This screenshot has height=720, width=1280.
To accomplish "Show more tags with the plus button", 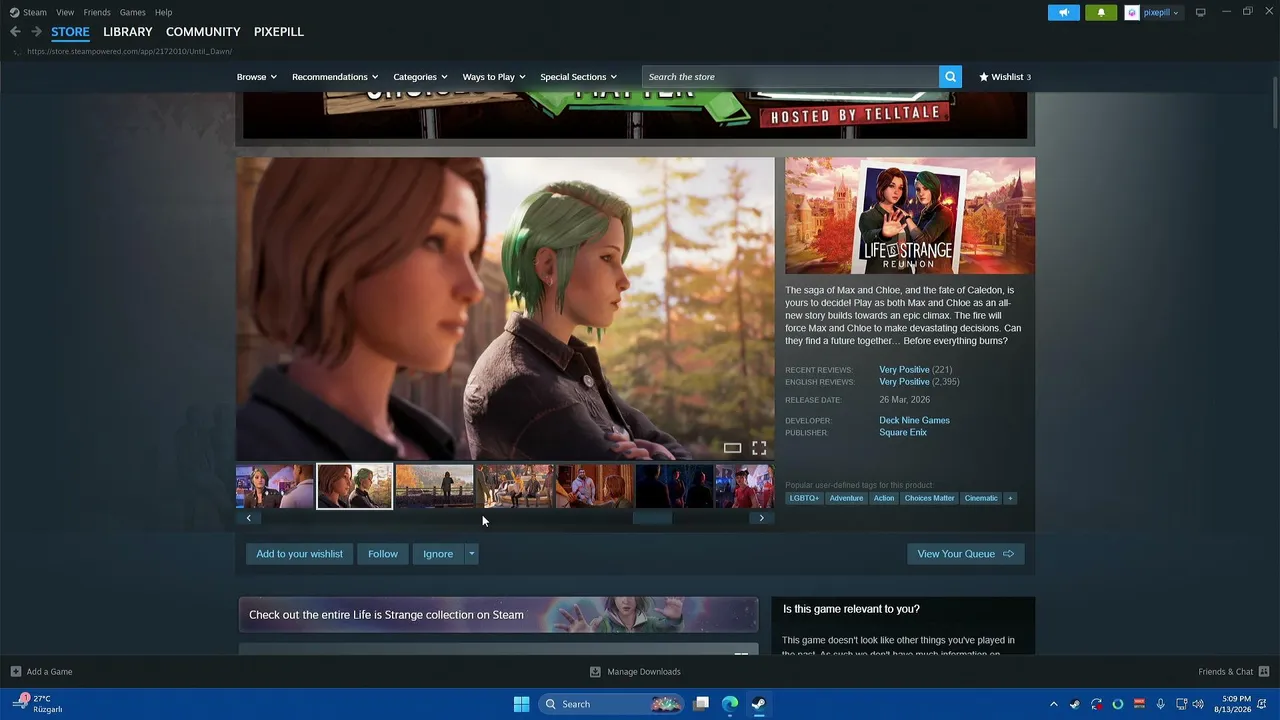I will (1010, 498).
